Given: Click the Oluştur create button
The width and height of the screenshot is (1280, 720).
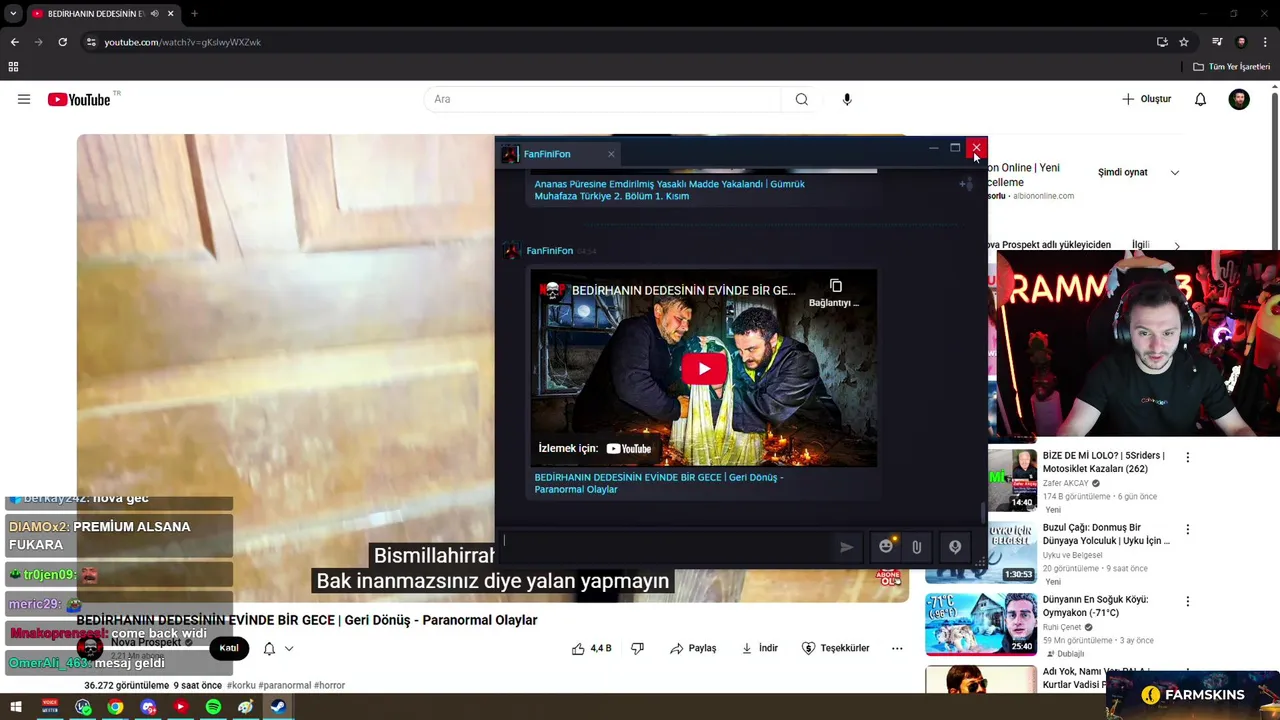Looking at the screenshot, I should [x=1146, y=99].
